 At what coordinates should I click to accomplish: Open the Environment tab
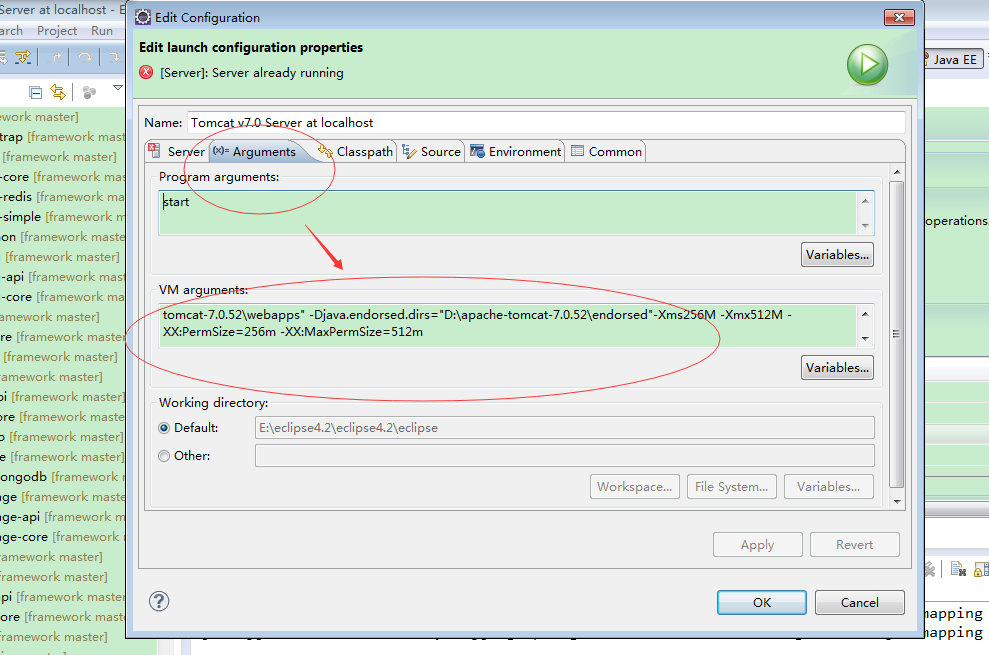pos(515,151)
